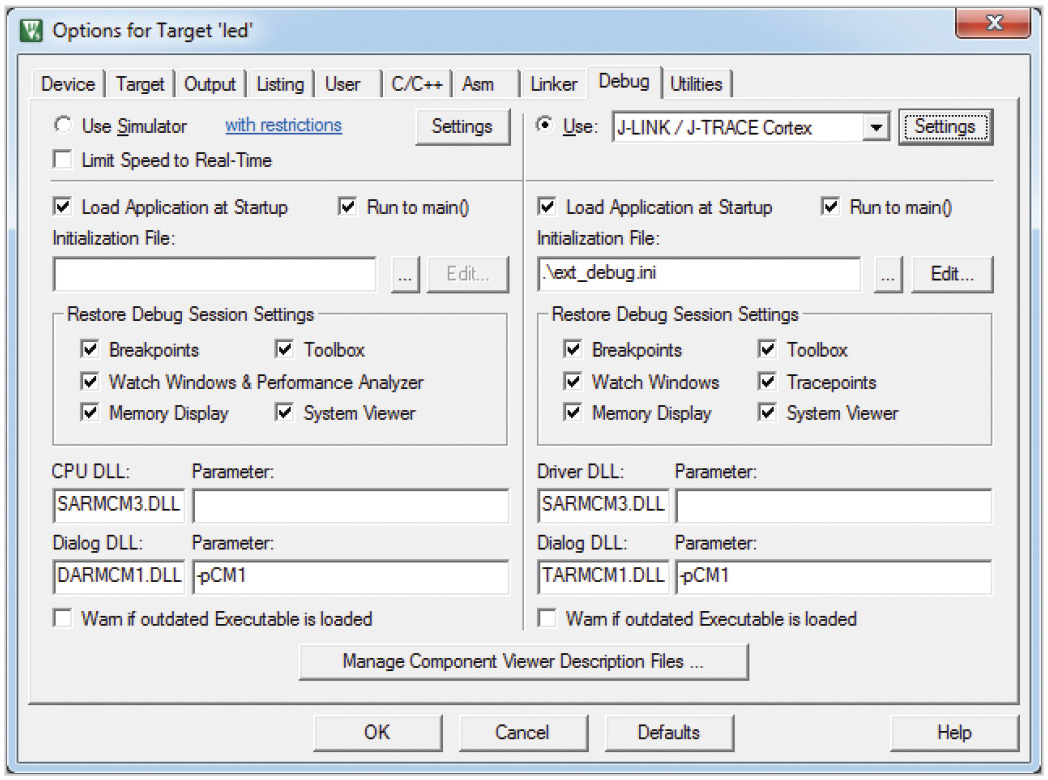This screenshot has height=780, width=1048.
Task: Go to the Utilities tab
Action: point(696,84)
